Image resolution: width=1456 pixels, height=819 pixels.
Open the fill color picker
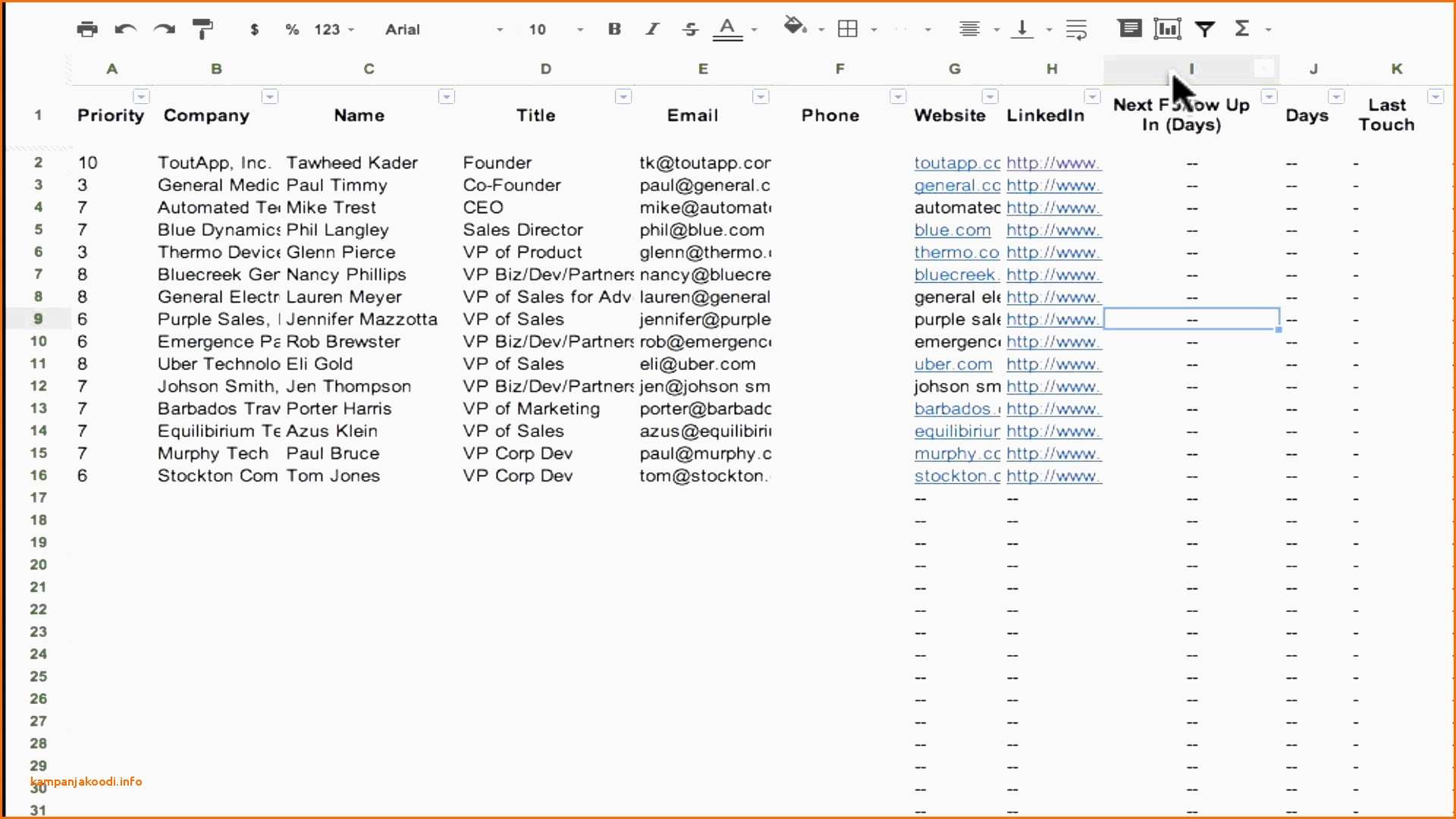pyautogui.click(x=795, y=29)
